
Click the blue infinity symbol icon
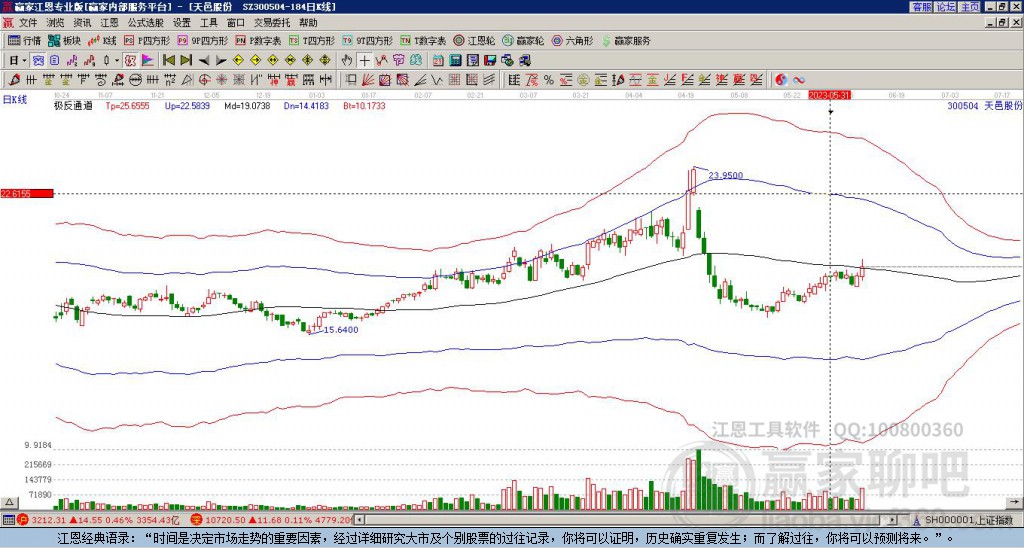point(799,80)
